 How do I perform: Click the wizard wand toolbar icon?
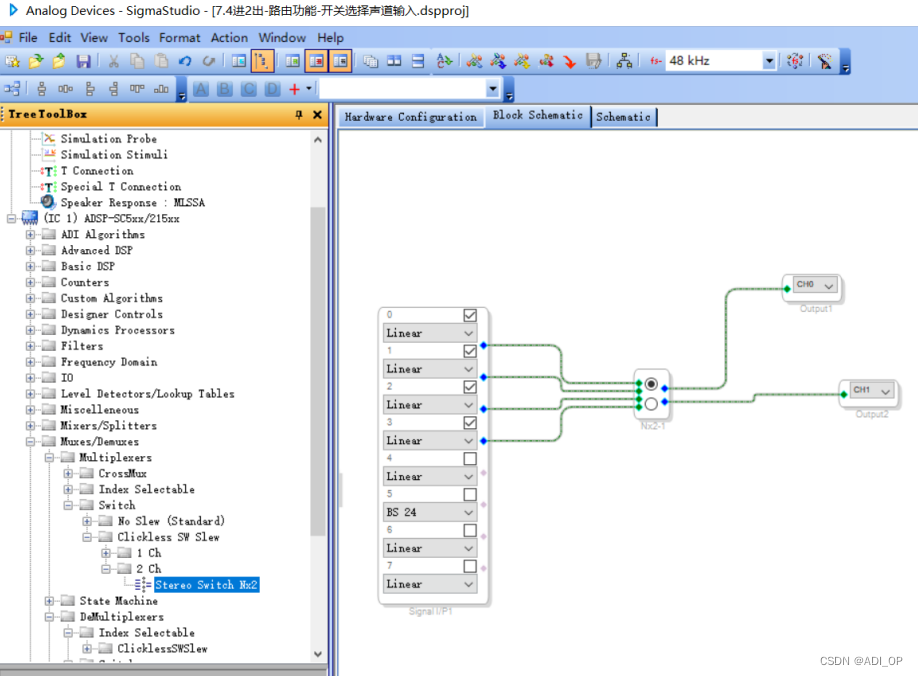[x=825, y=61]
